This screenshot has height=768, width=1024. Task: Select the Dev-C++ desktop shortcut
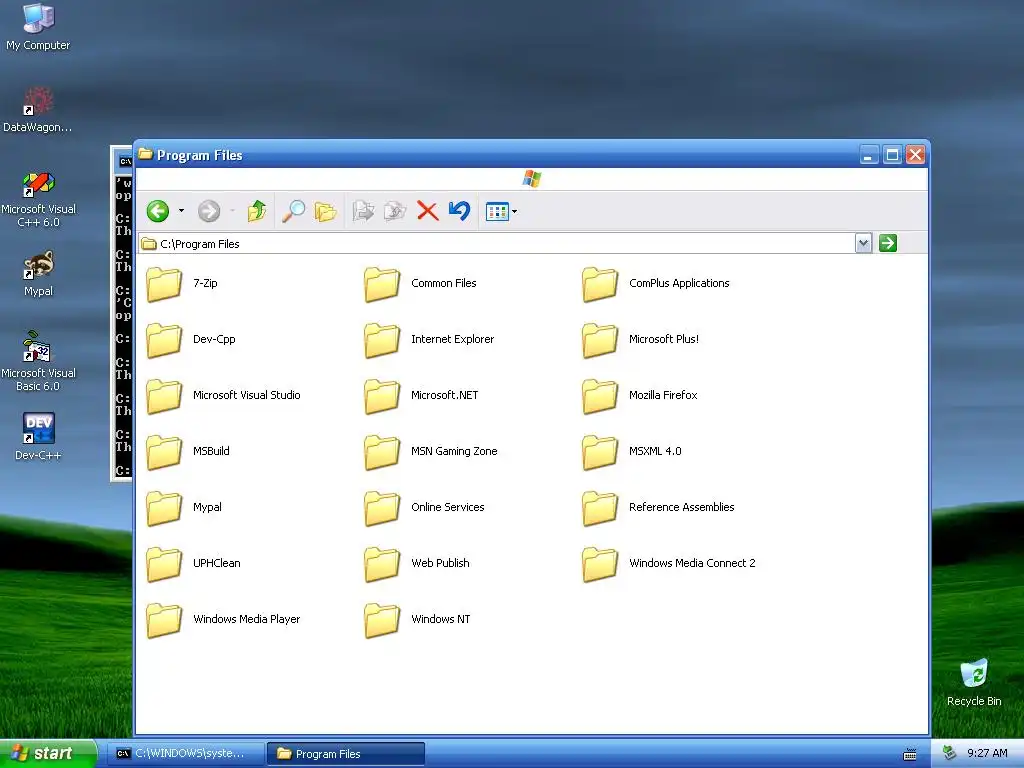coord(38,436)
